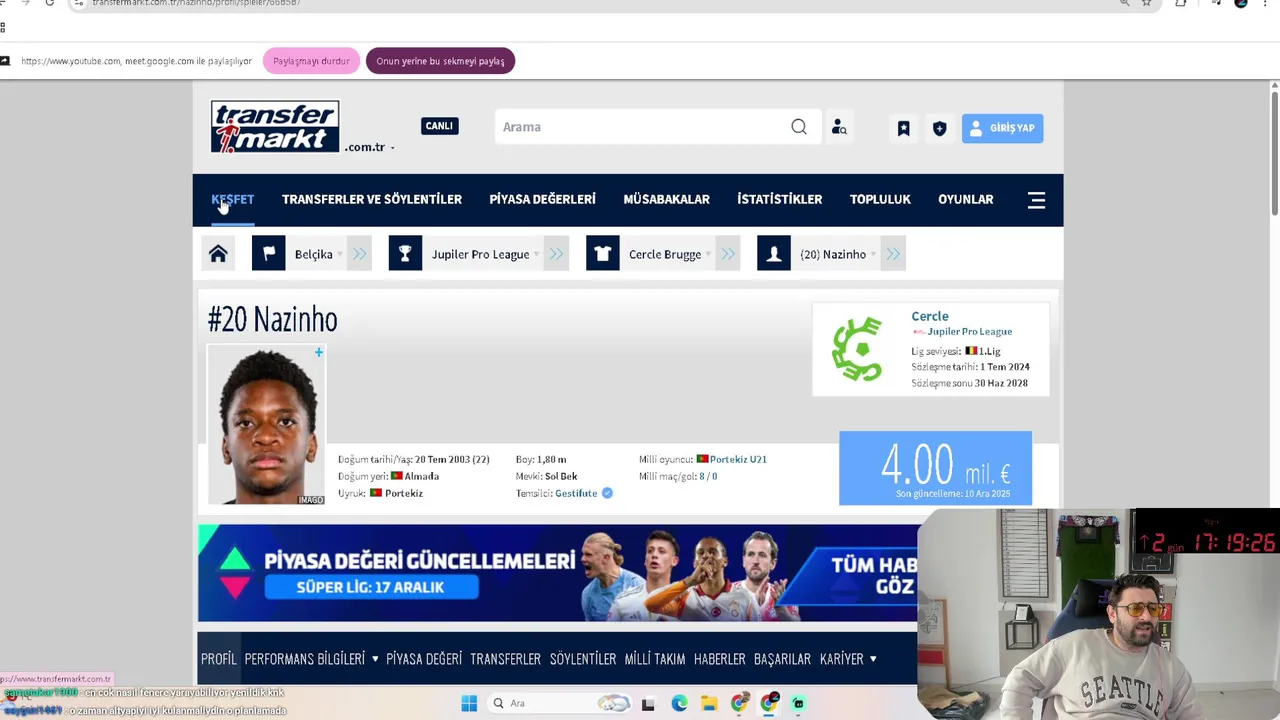Click the trophy icon beside Jupiler Pro League

[405, 254]
